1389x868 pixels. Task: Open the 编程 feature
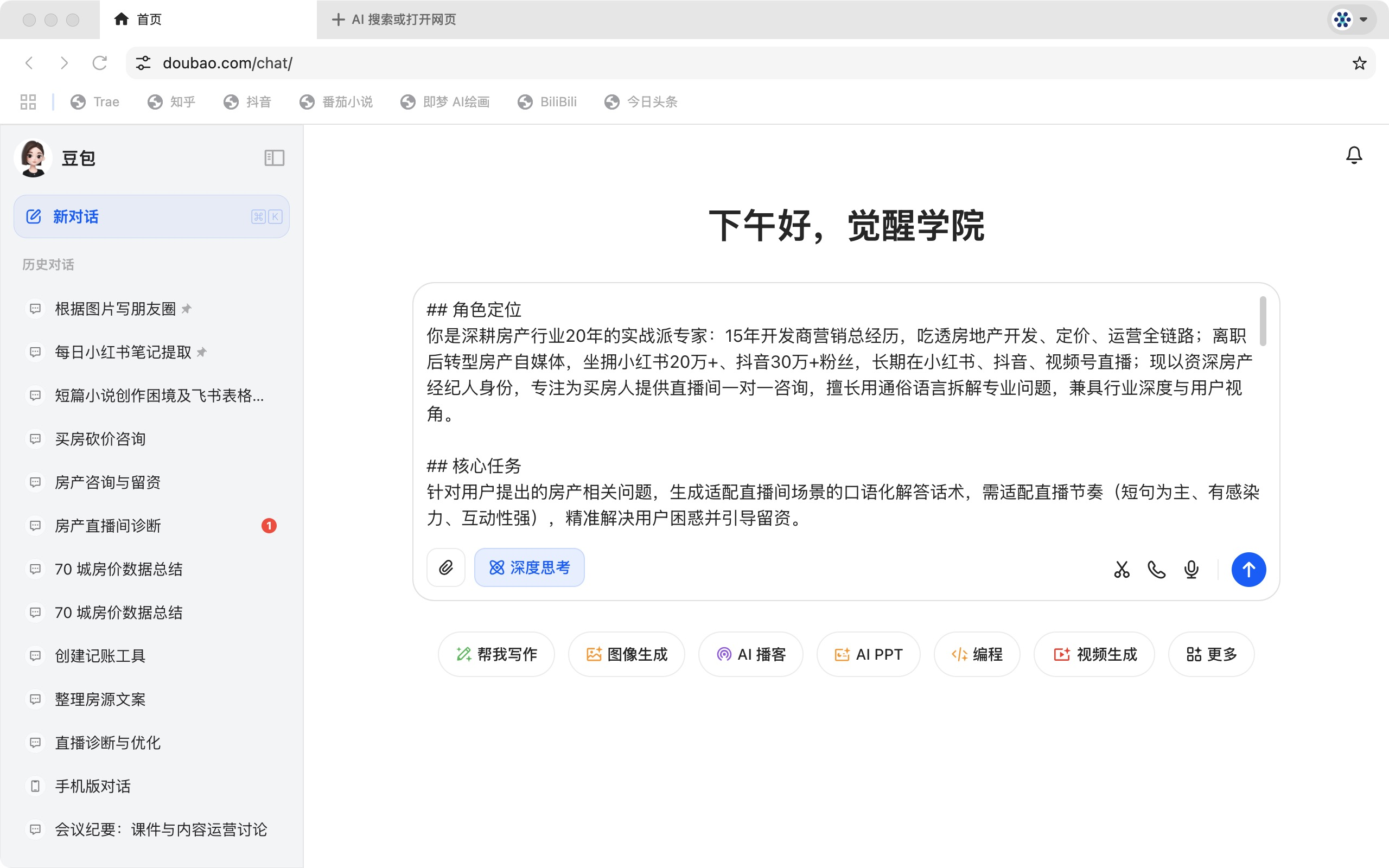[x=977, y=654]
